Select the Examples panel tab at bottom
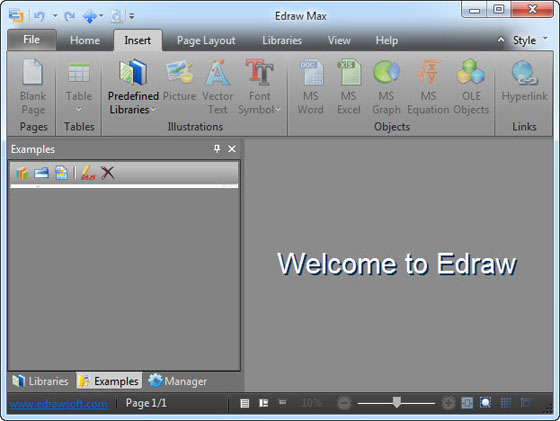 click(109, 381)
